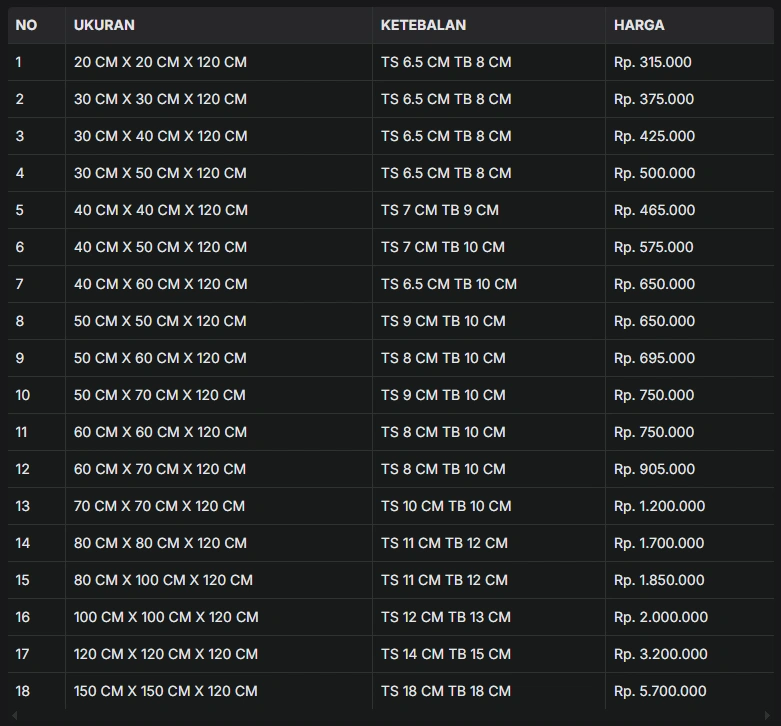
Task: Click the 70 CM X 70 CM X 120 CM cell
Action: [219, 506]
